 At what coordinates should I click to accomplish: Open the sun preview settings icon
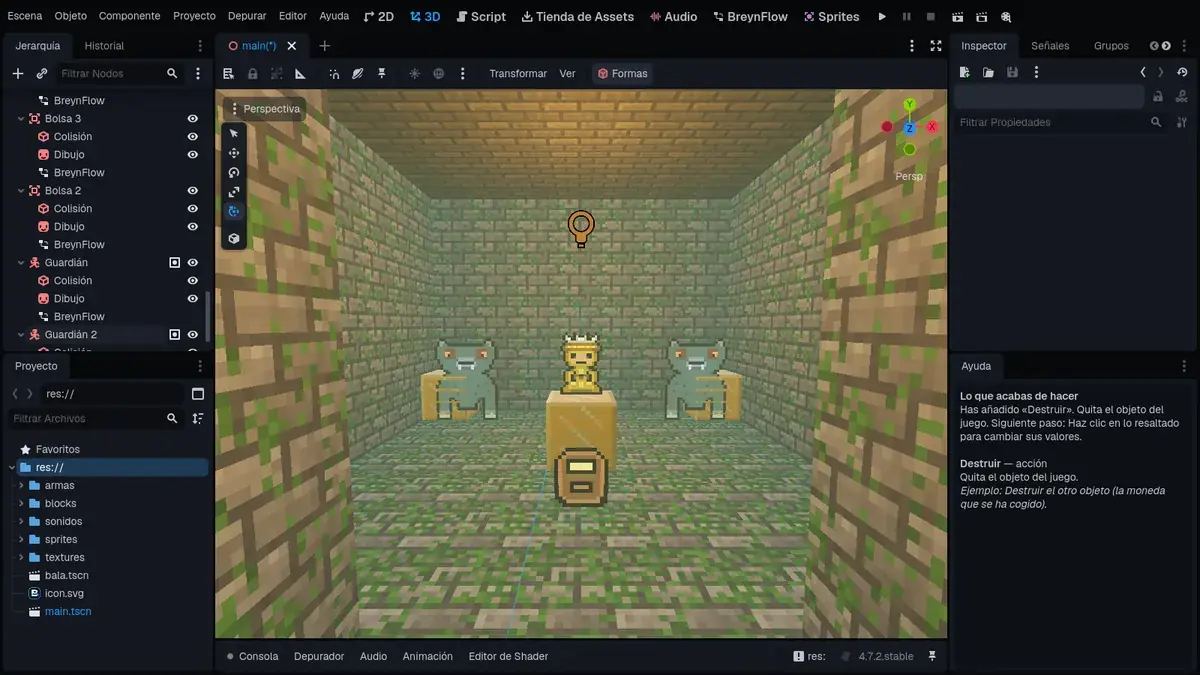tap(415, 73)
